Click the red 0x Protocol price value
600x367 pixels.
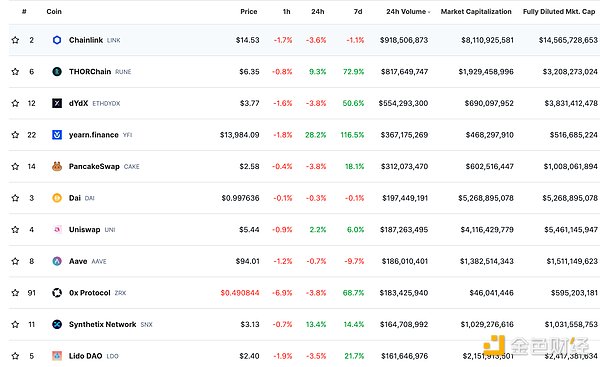240,293
